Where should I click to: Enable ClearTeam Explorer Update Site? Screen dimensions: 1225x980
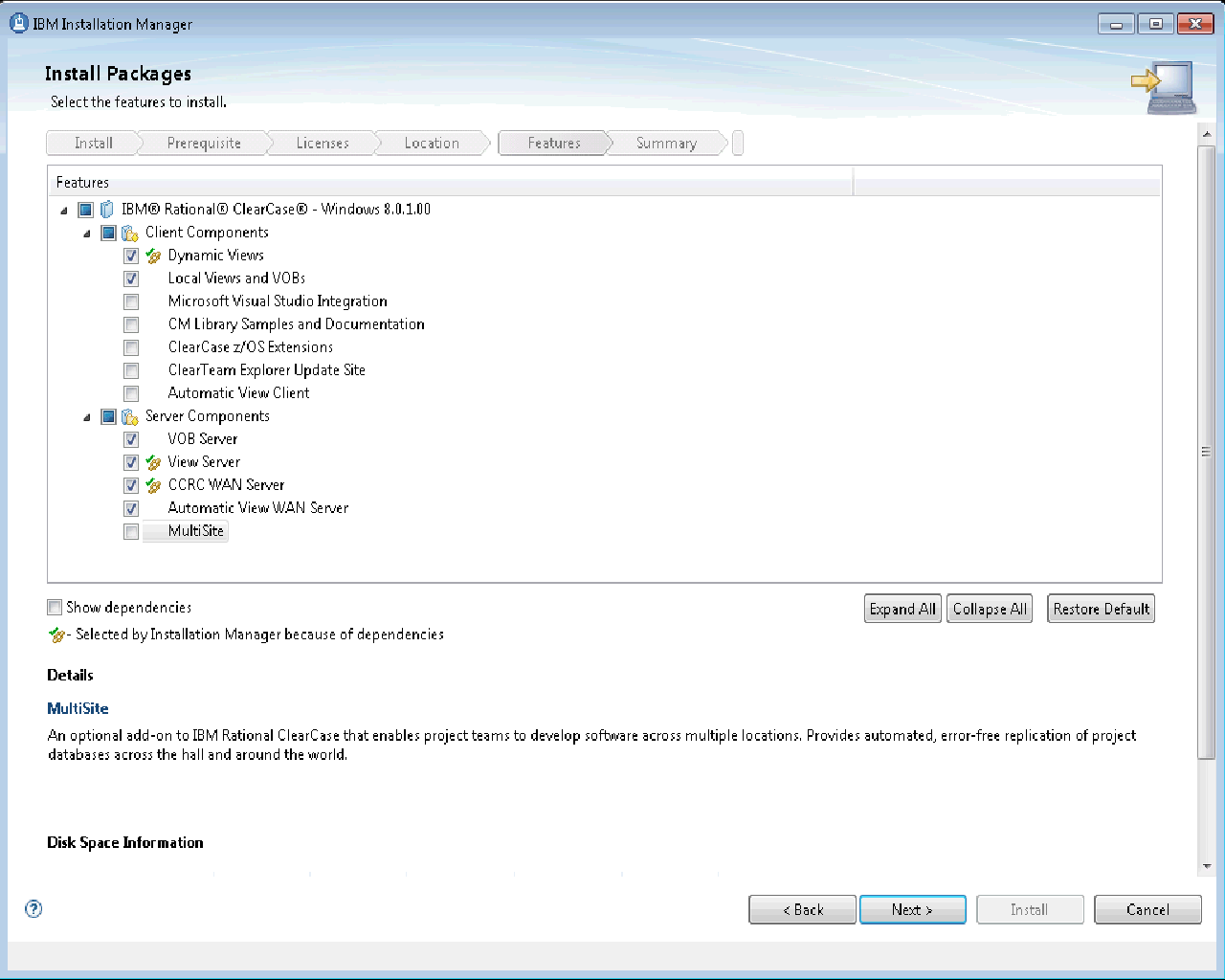pyautogui.click(x=131, y=370)
